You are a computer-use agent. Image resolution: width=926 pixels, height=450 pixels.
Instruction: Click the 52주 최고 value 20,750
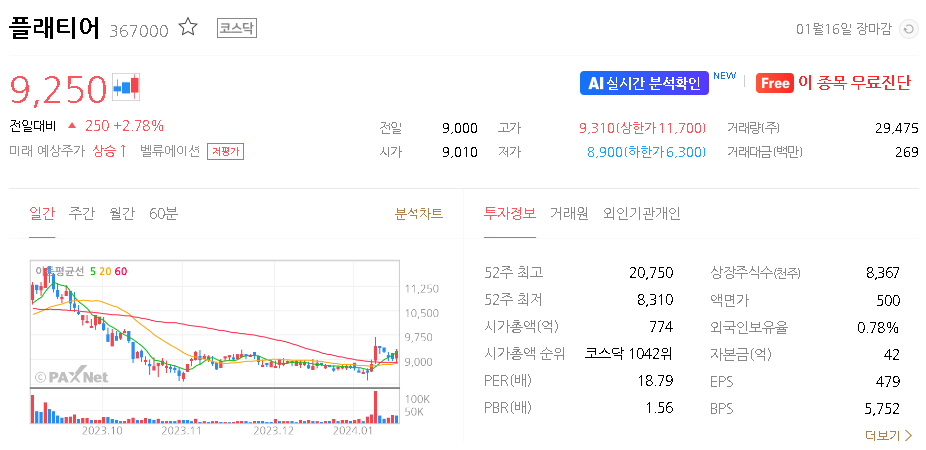(651, 273)
